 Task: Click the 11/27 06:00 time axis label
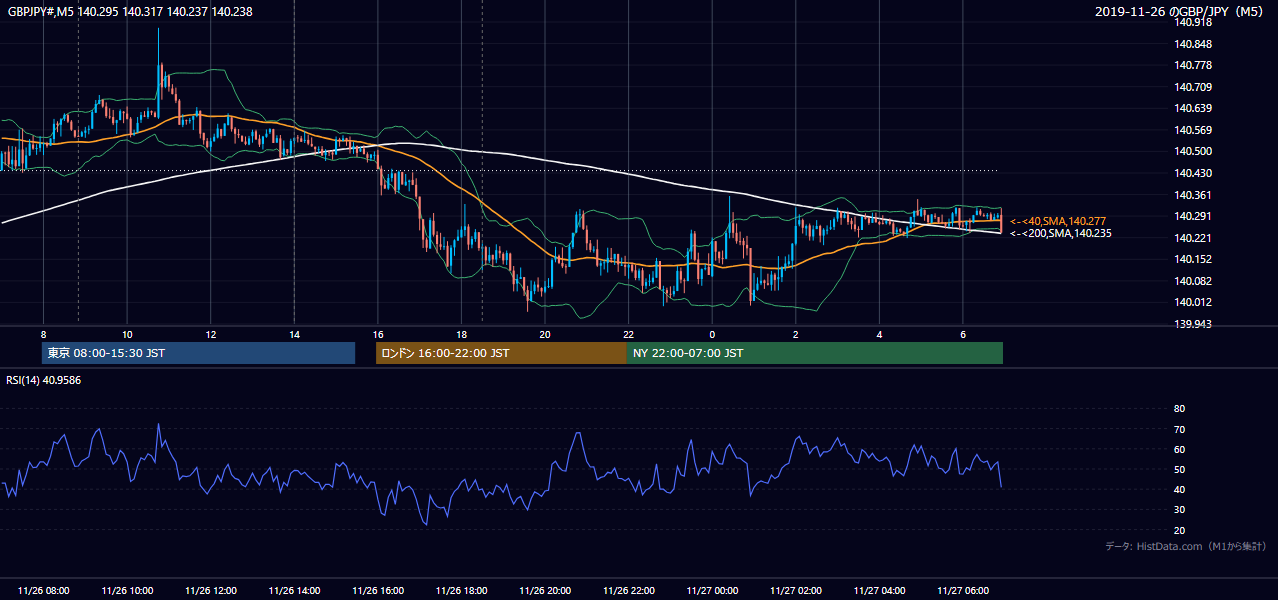[962, 591]
